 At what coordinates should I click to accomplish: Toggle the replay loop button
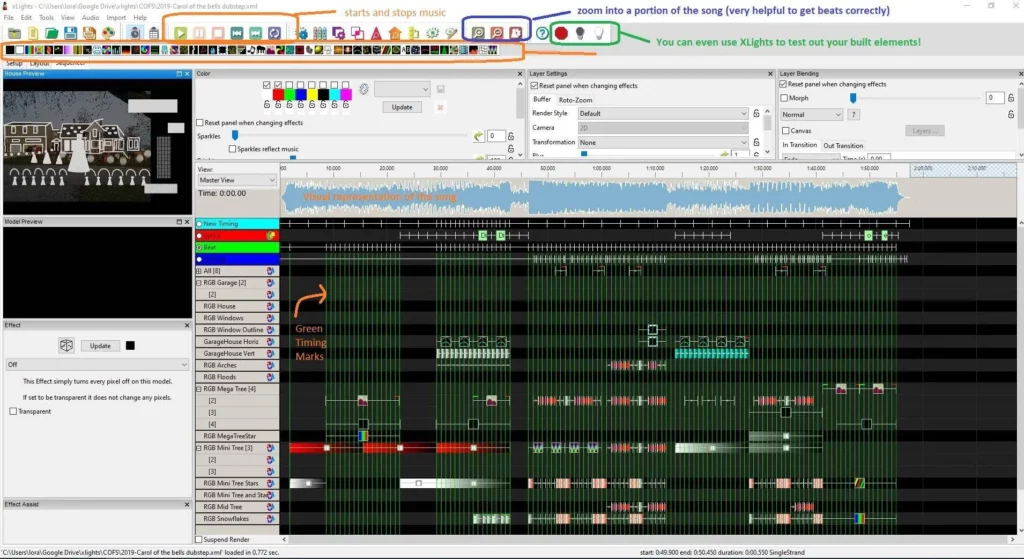(274, 33)
